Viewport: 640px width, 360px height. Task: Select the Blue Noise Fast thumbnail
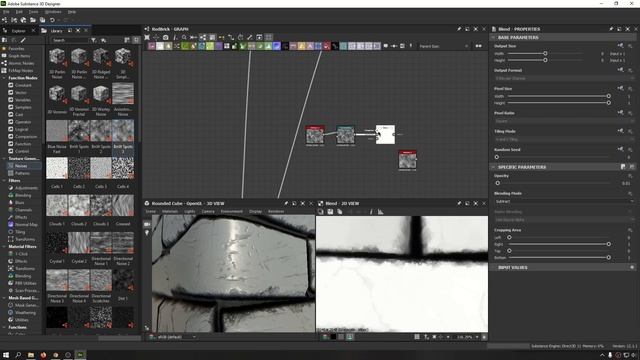tap(57, 131)
